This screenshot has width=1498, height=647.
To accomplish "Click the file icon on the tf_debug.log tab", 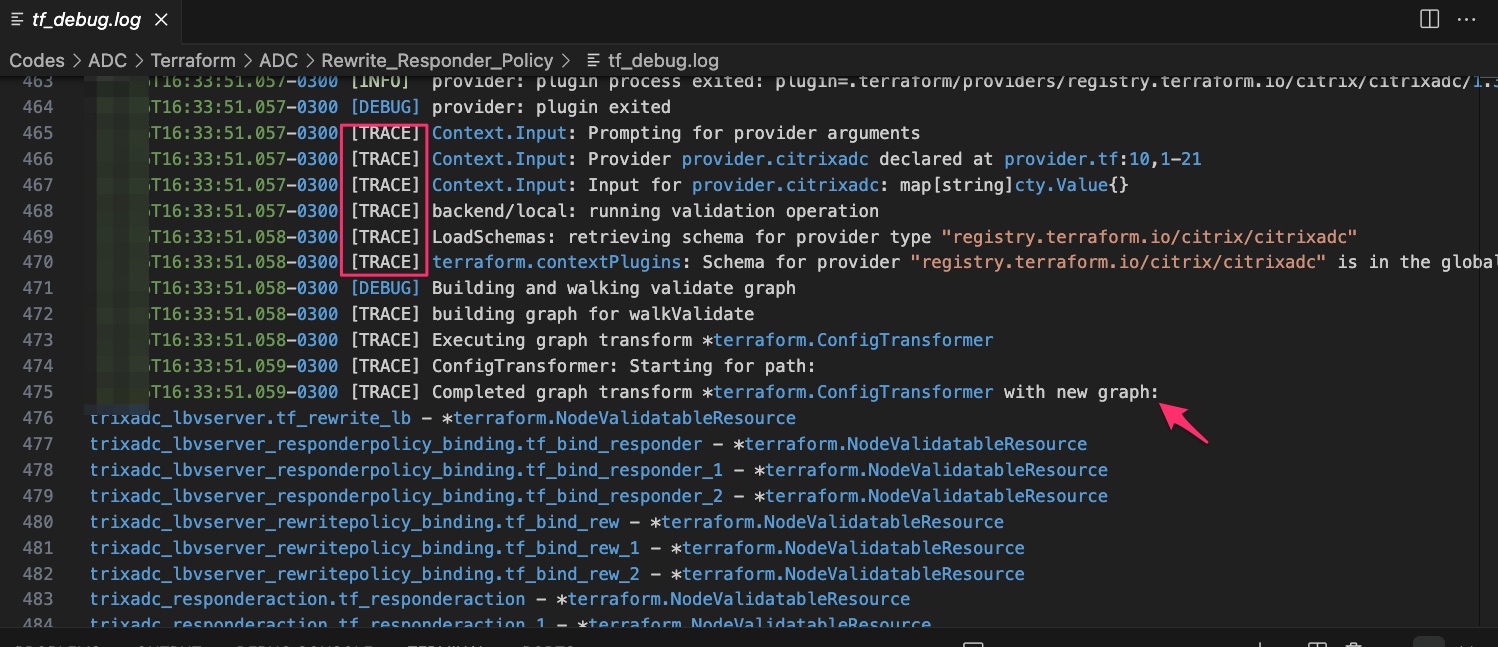I will click(x=17, y=20).
